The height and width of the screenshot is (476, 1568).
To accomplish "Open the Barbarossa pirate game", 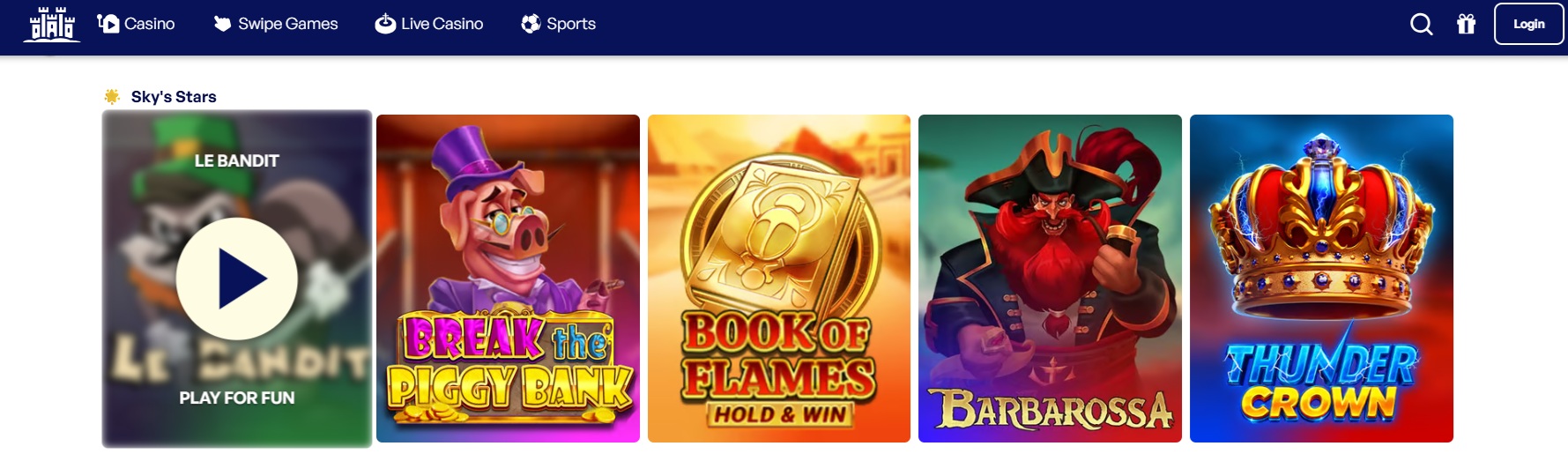I will click(x=1050, y=279).
